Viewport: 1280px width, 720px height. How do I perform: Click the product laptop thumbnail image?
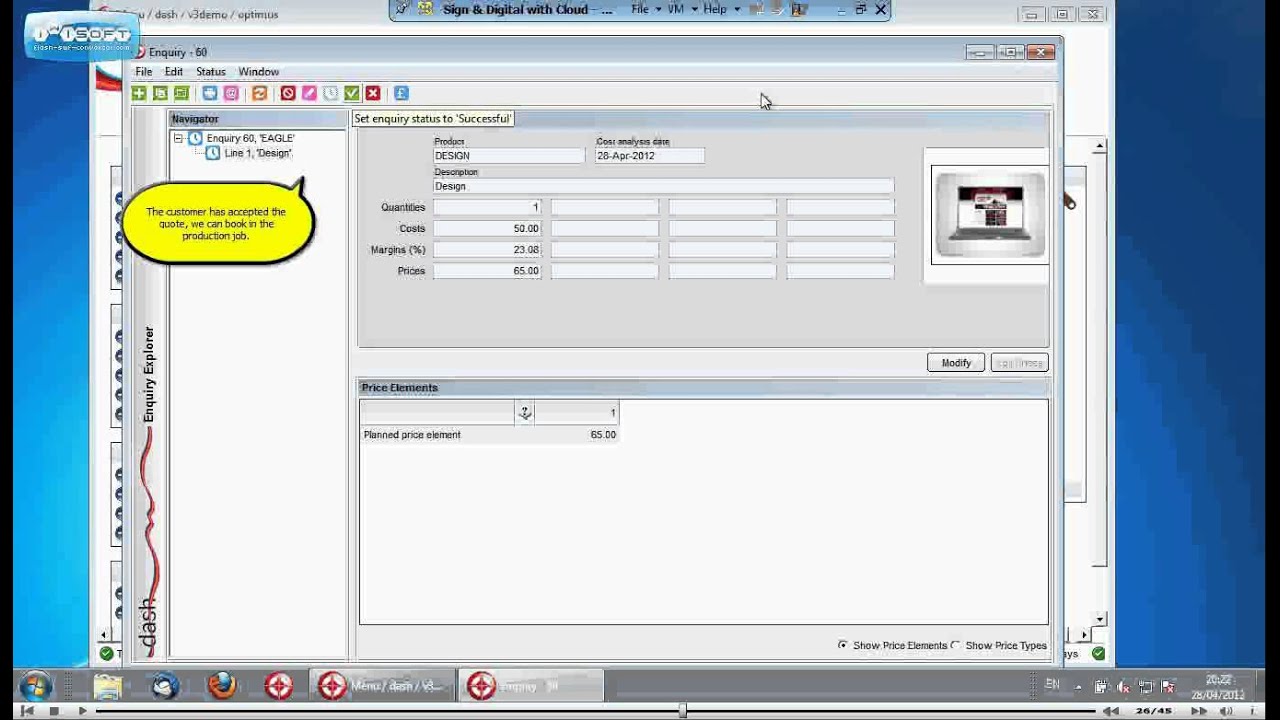990,215
